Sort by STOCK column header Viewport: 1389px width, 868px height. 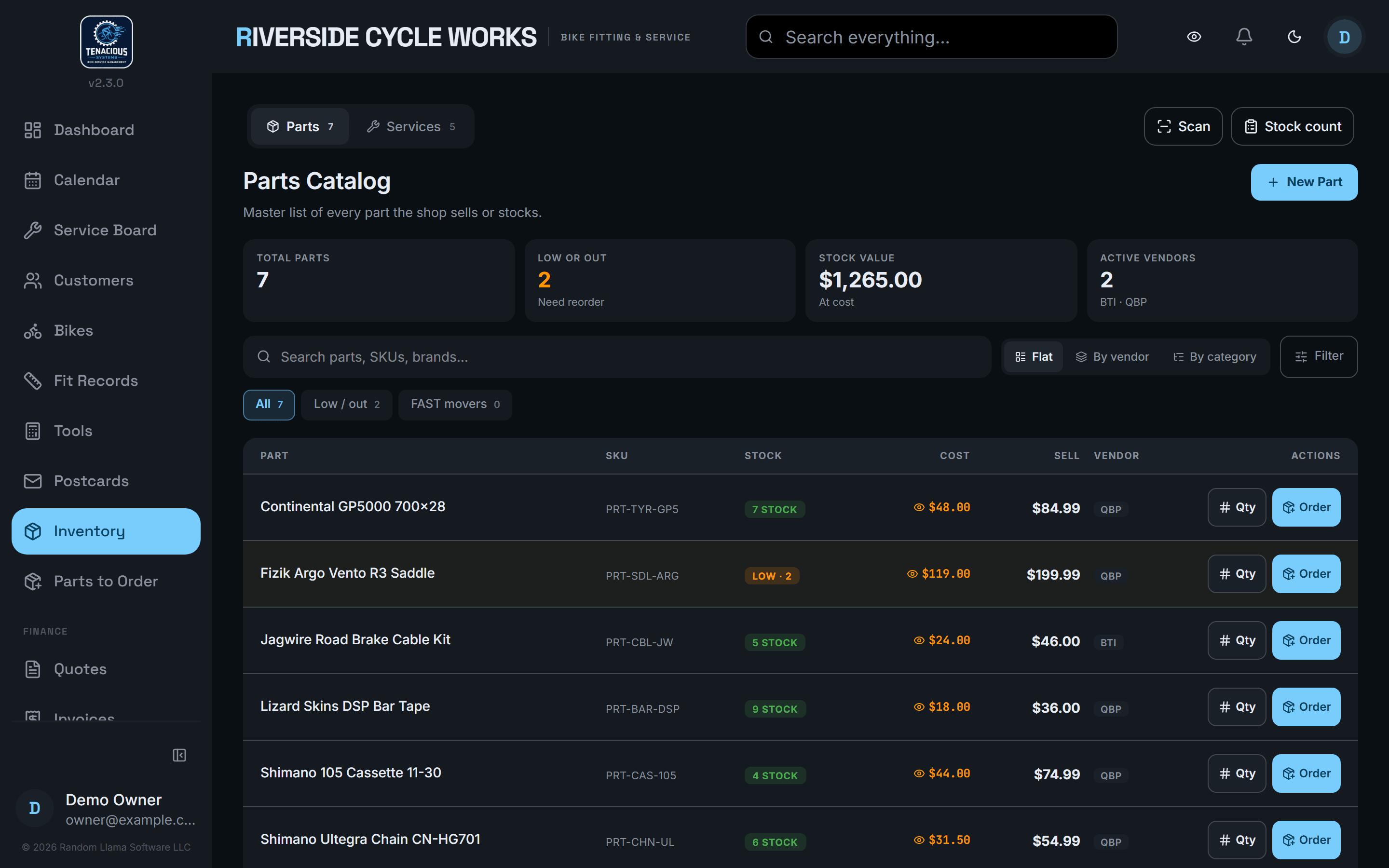(x=763, y=456)
